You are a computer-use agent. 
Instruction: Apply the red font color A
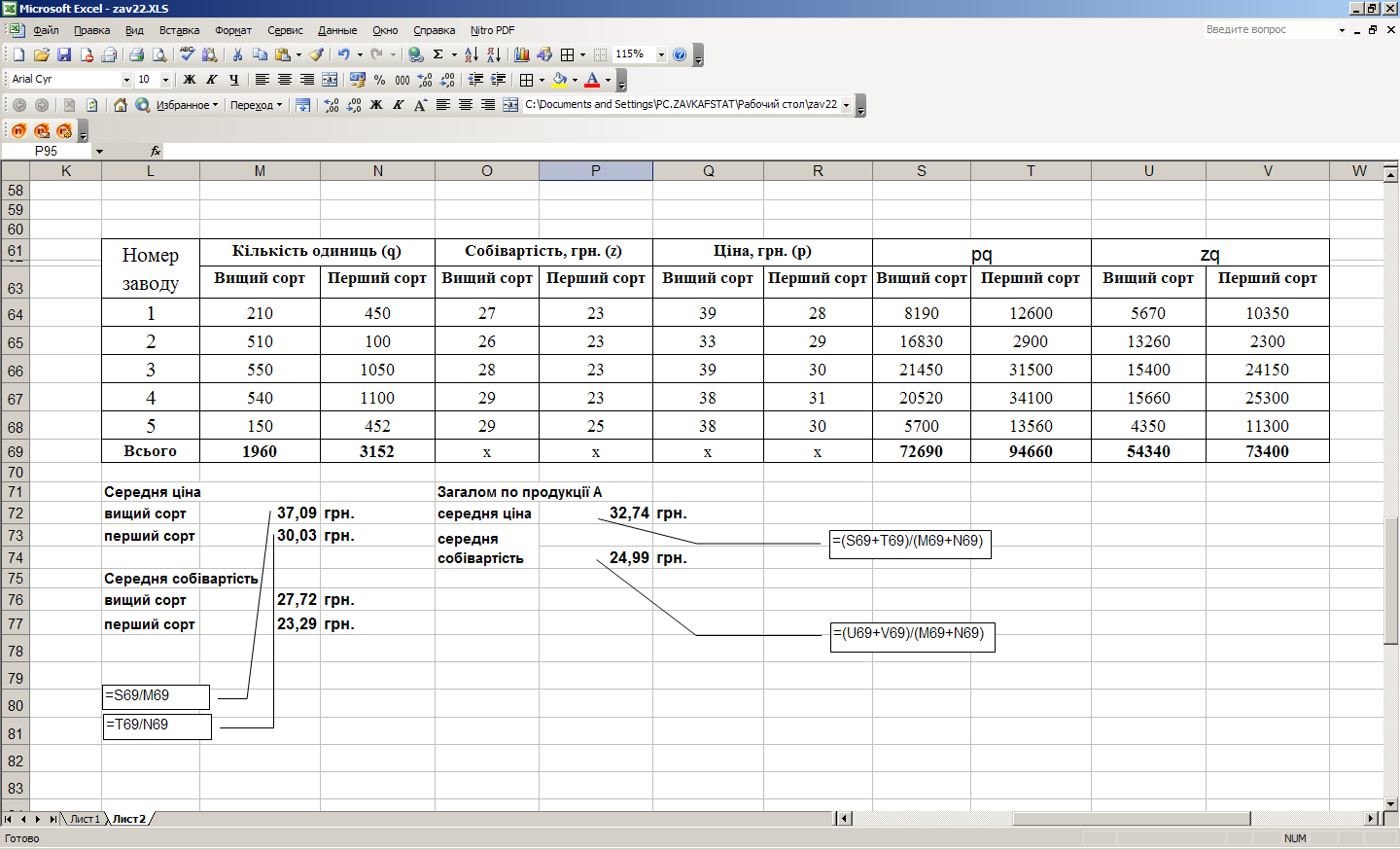(592, 80)
